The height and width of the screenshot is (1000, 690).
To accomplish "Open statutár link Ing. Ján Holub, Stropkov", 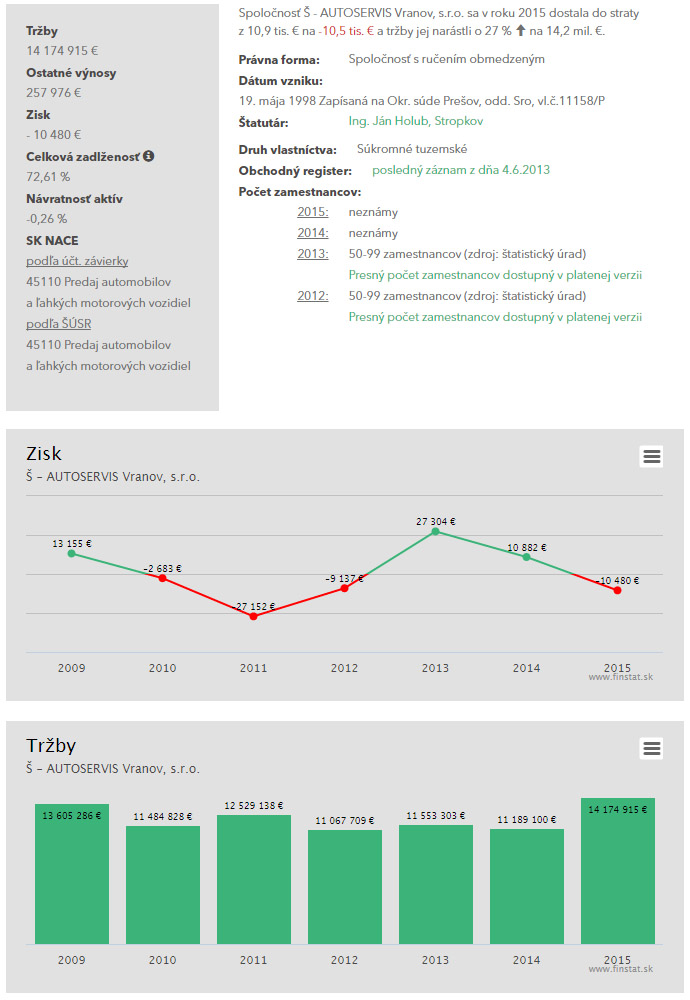I will click(x=416, y=121).
